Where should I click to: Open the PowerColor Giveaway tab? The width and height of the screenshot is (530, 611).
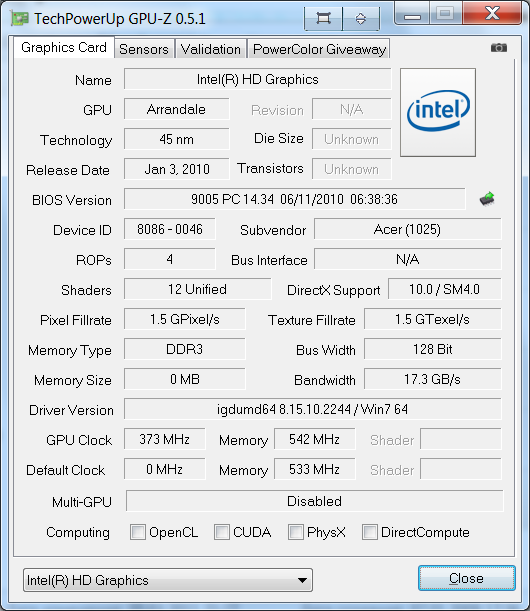319,49
